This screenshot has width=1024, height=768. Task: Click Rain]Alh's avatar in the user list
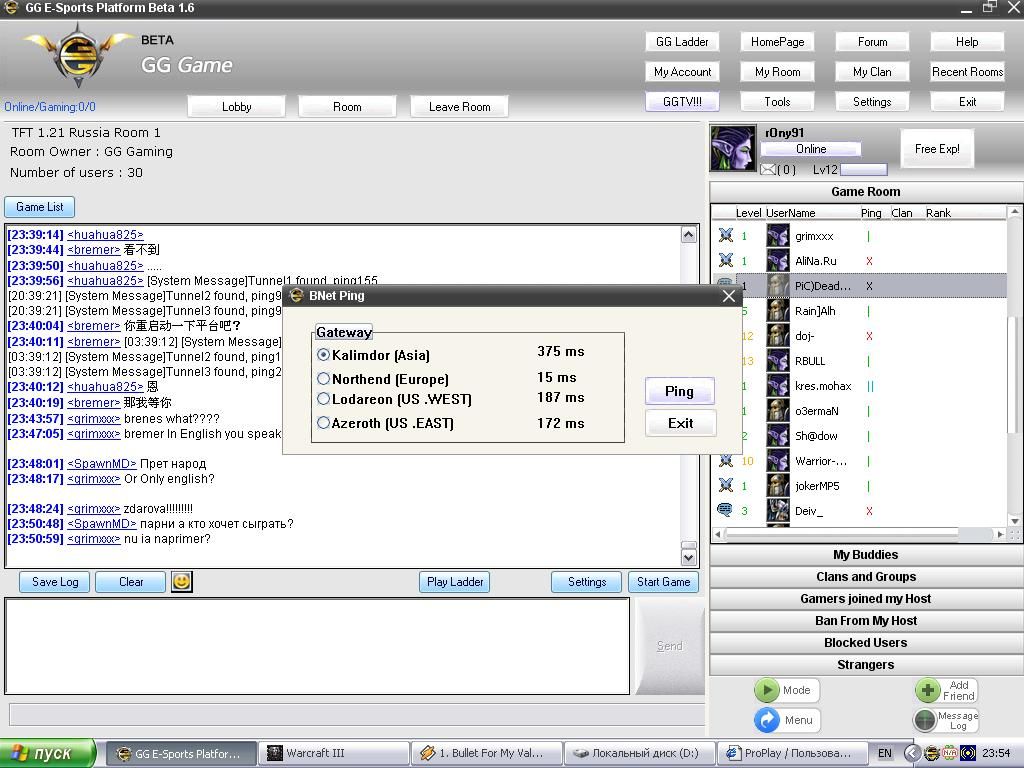click(778, 310)
